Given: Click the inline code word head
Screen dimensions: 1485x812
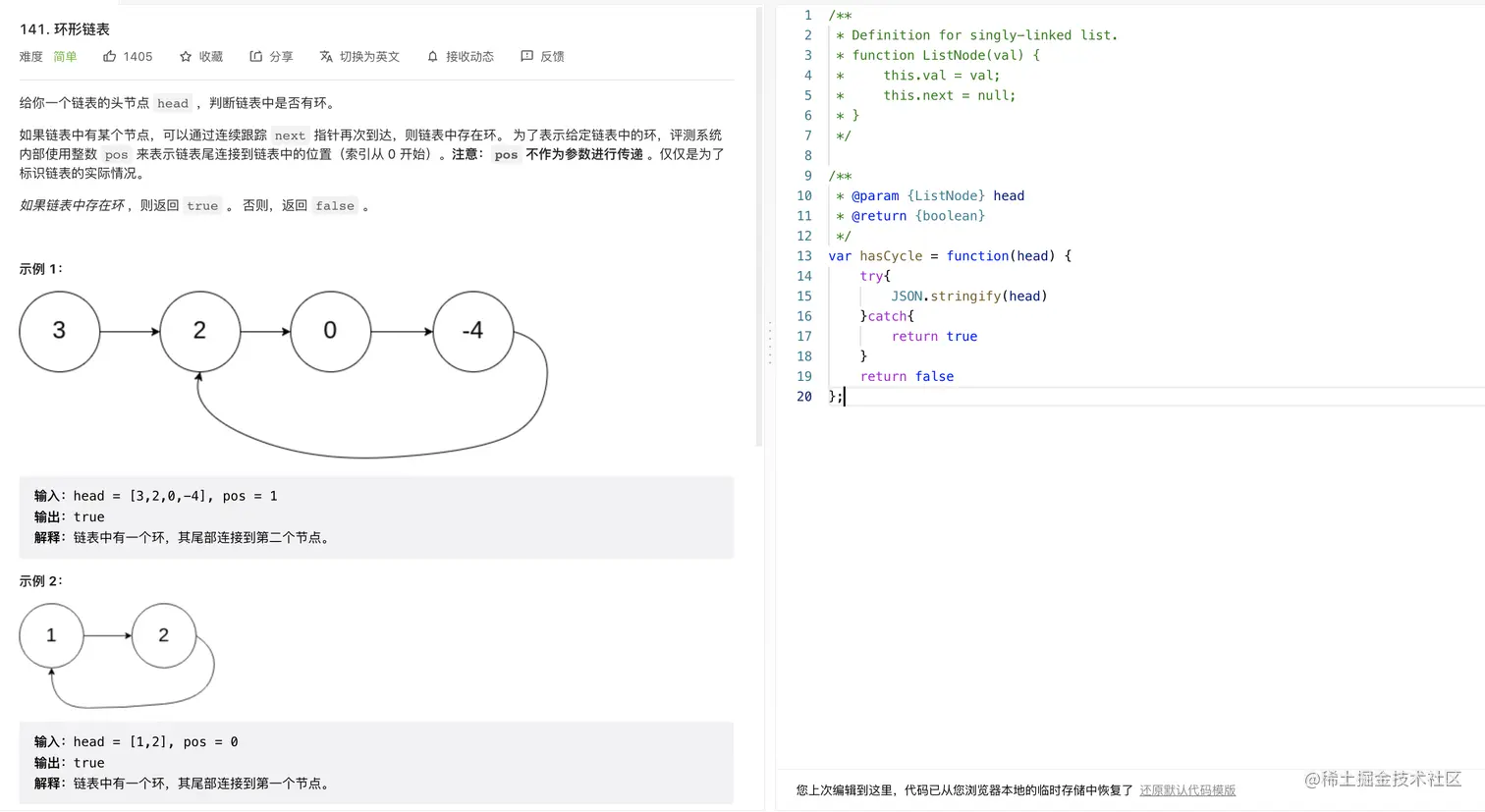Looking at the screenshot, I should 173,103.
